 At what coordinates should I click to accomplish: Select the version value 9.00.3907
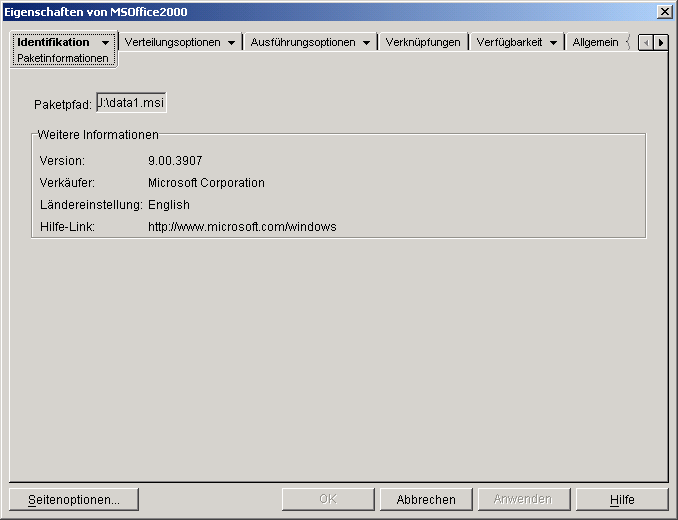(x=175, y=161)
